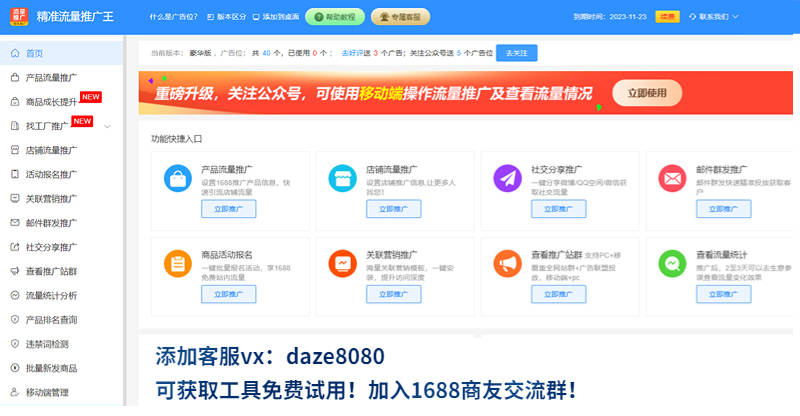Click the 流量统计分析 sidebar icon
Screen dimensions: 800x416
point(15,295)
